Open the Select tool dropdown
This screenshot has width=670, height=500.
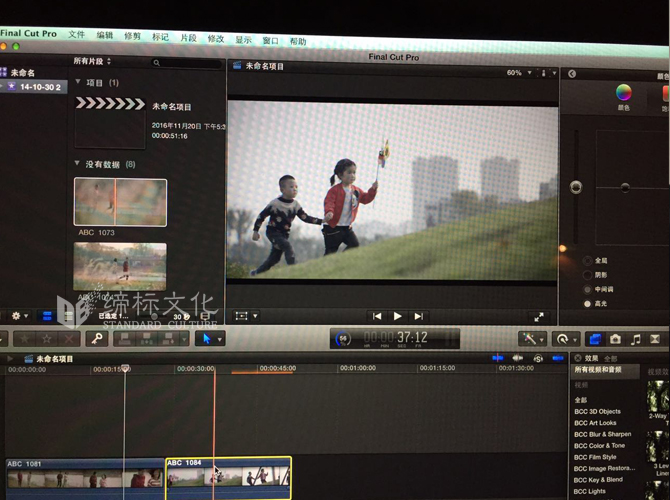[x=220, y=340]
